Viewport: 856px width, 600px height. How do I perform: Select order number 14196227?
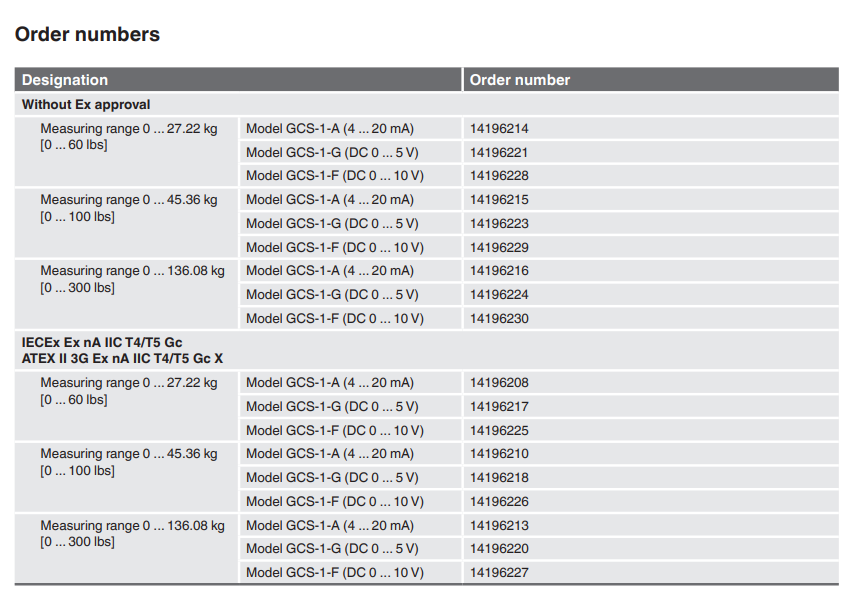click(499, 573)
